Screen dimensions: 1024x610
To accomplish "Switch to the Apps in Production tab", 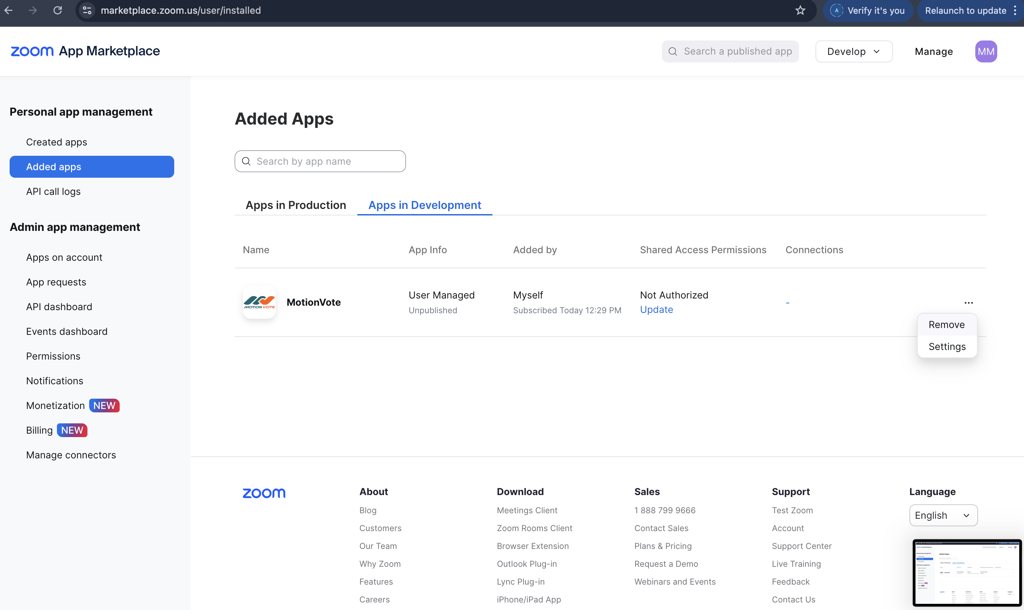I will click(x=296, y=205).
